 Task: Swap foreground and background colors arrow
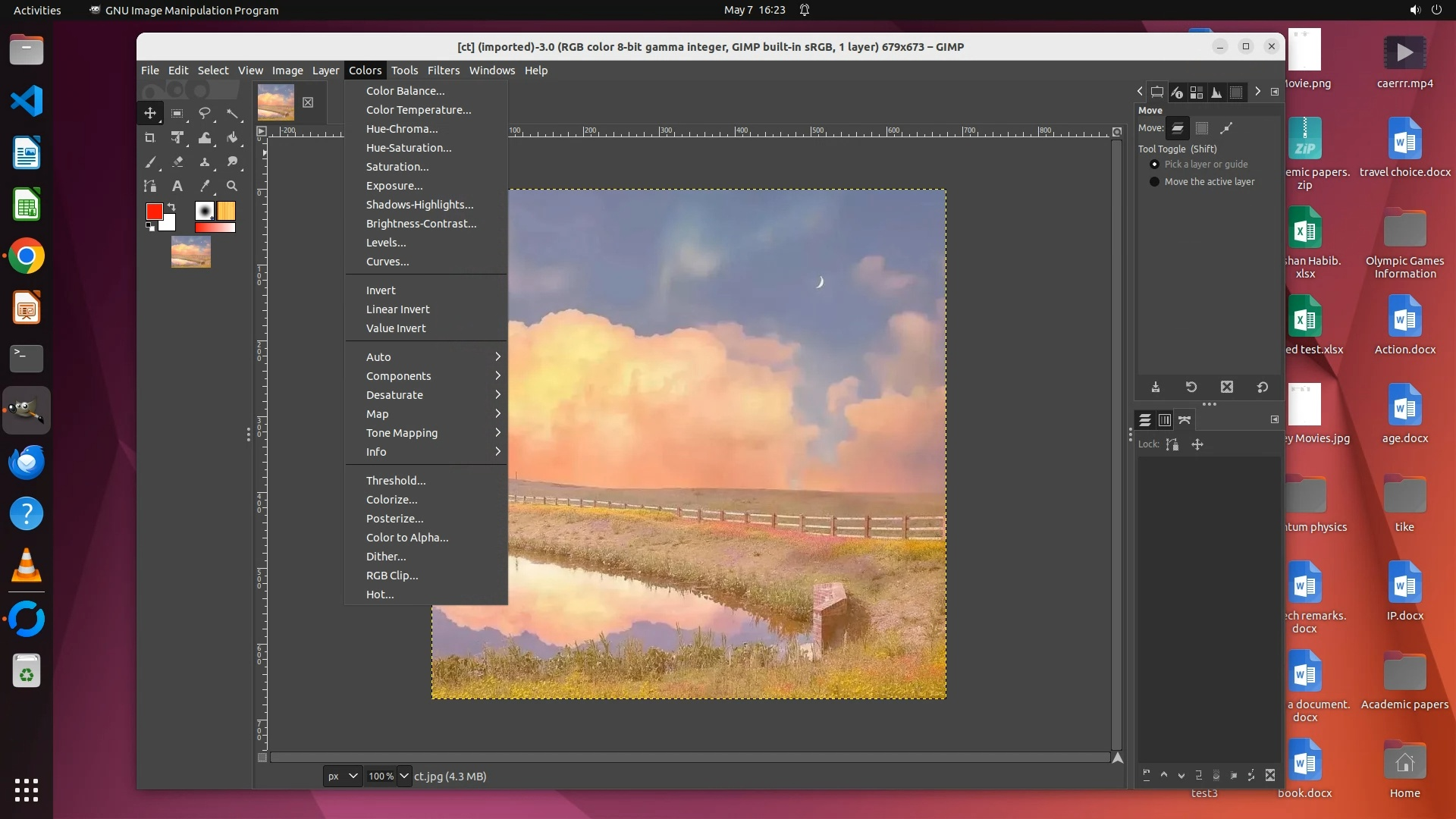point(171,207)
